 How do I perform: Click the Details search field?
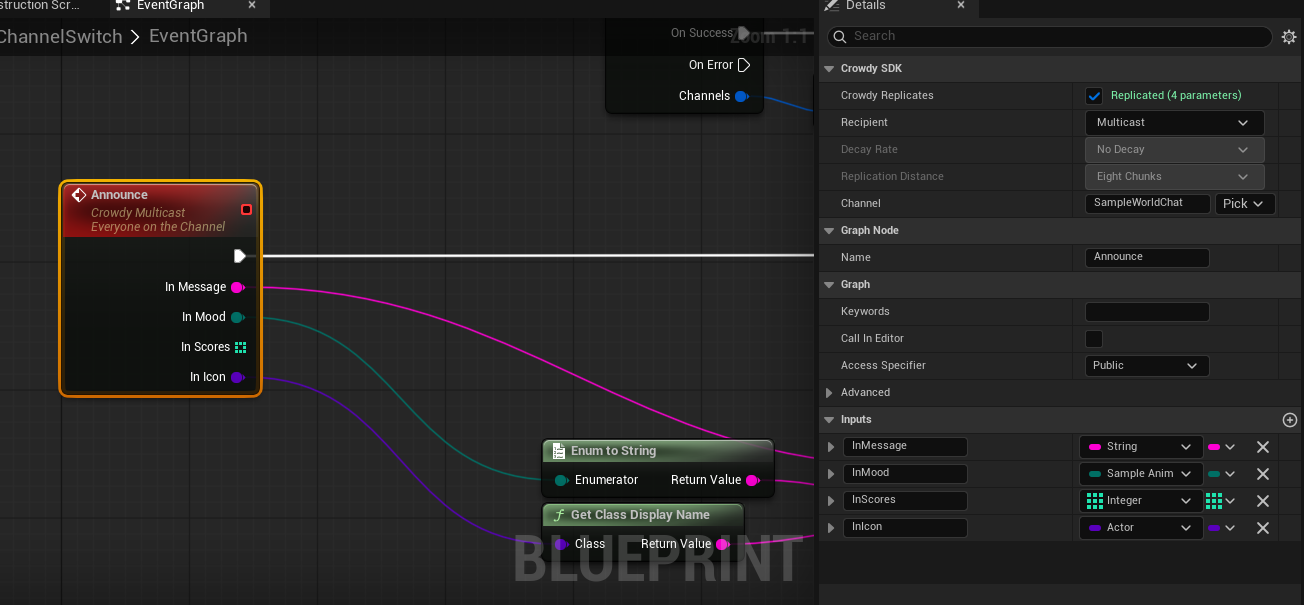click(1051, 36)
